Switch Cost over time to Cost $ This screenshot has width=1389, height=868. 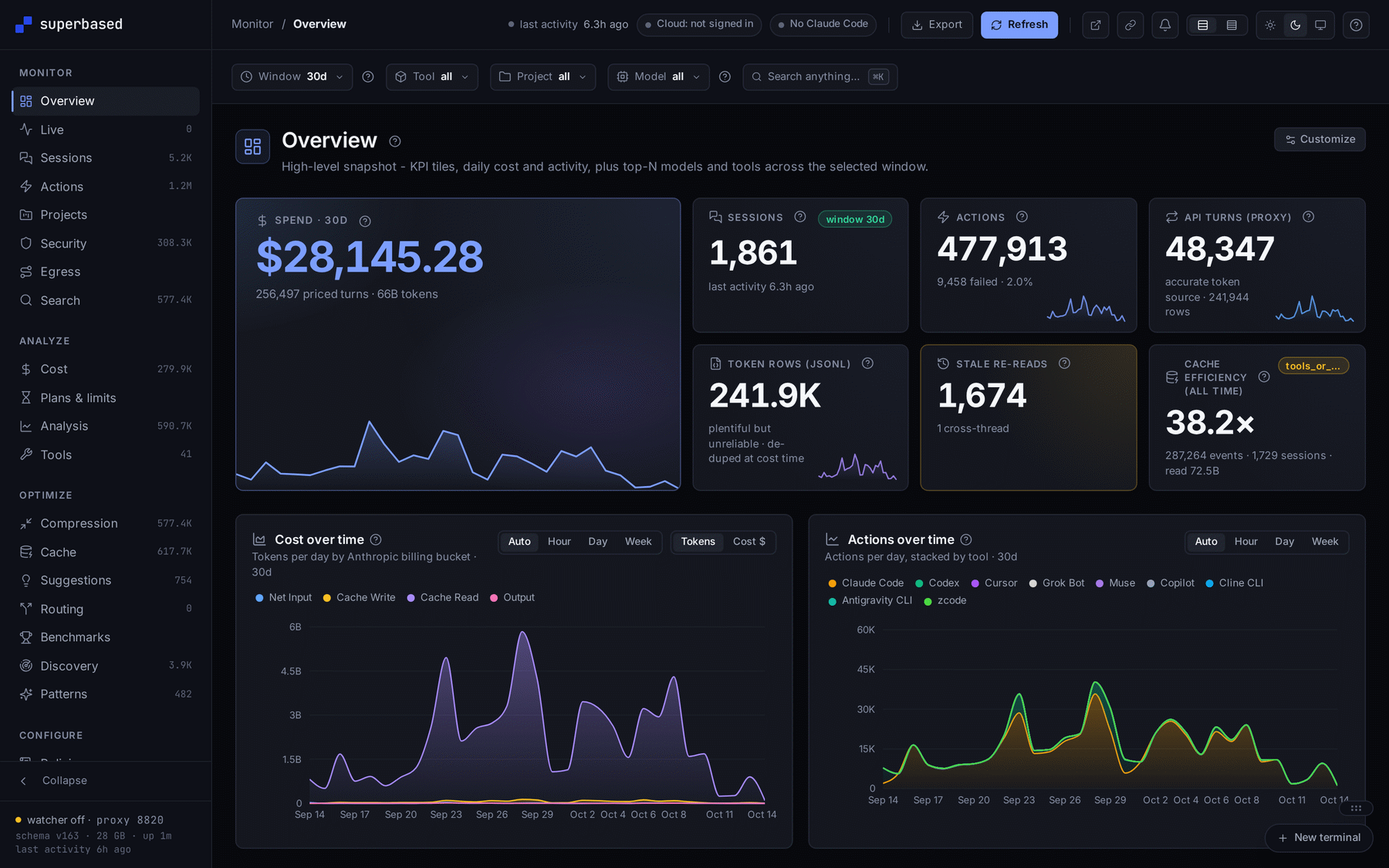pyautogui.click(x=749, y=542)
